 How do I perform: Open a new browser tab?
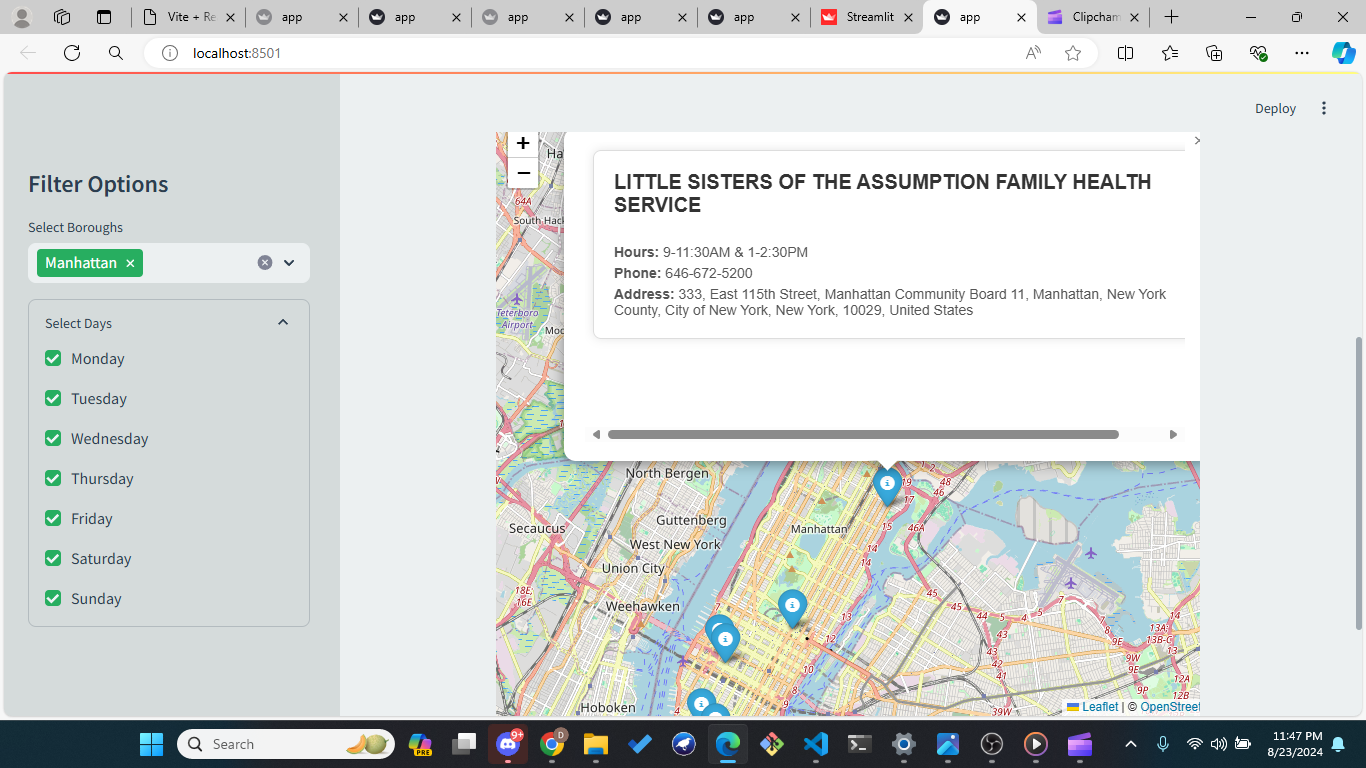[x=1172, y=17]
